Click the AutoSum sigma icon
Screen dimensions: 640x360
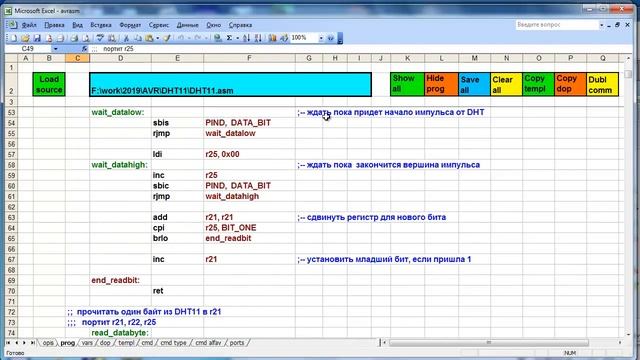pos(229,38)
